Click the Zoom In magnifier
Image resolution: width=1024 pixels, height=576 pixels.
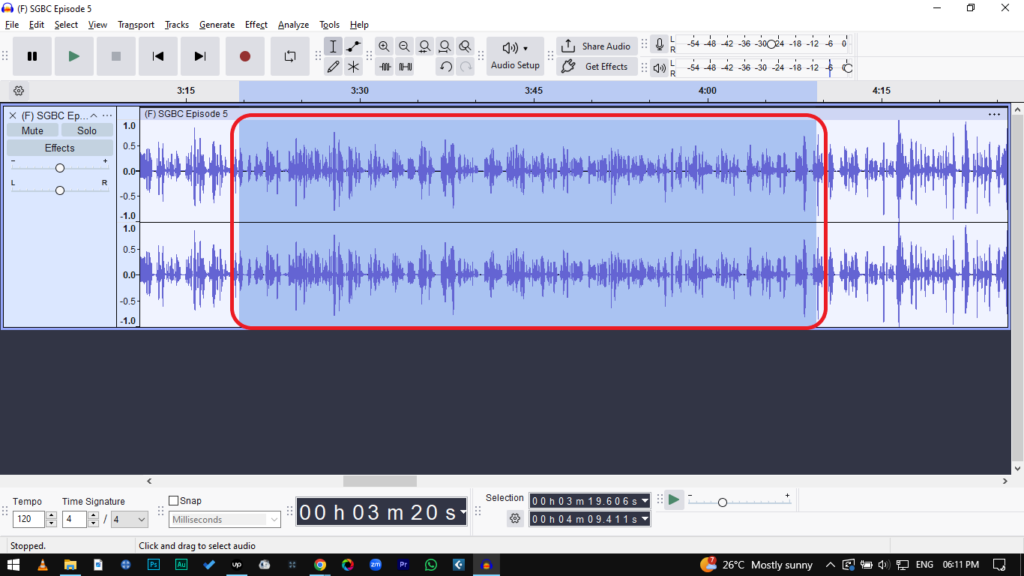click(x=384, y=46)
